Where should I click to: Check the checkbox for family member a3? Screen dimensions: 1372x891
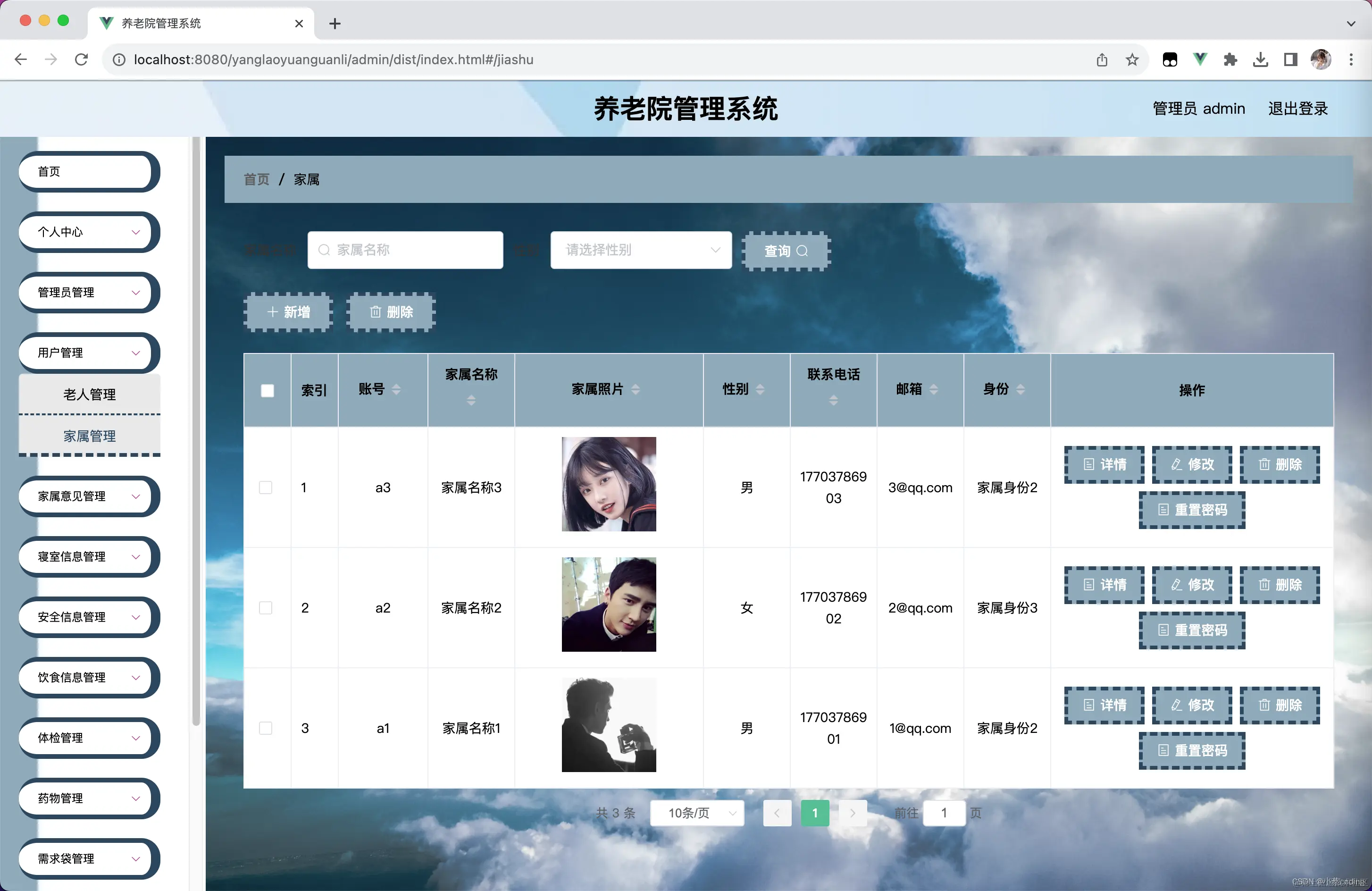click(266, 488)
